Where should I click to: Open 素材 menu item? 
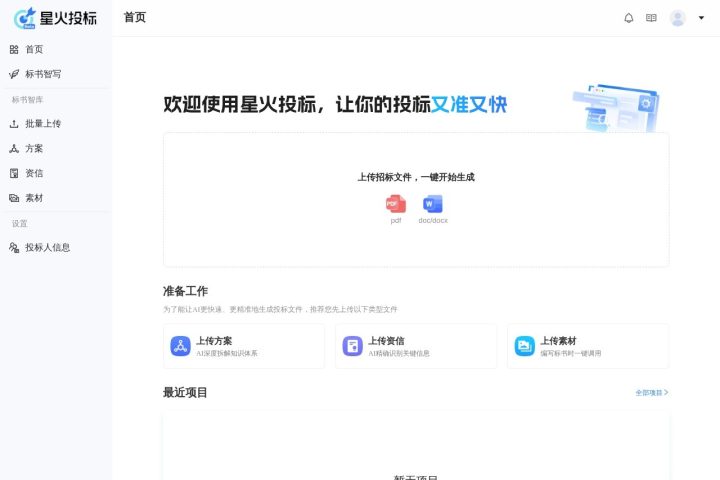point(34,198)
